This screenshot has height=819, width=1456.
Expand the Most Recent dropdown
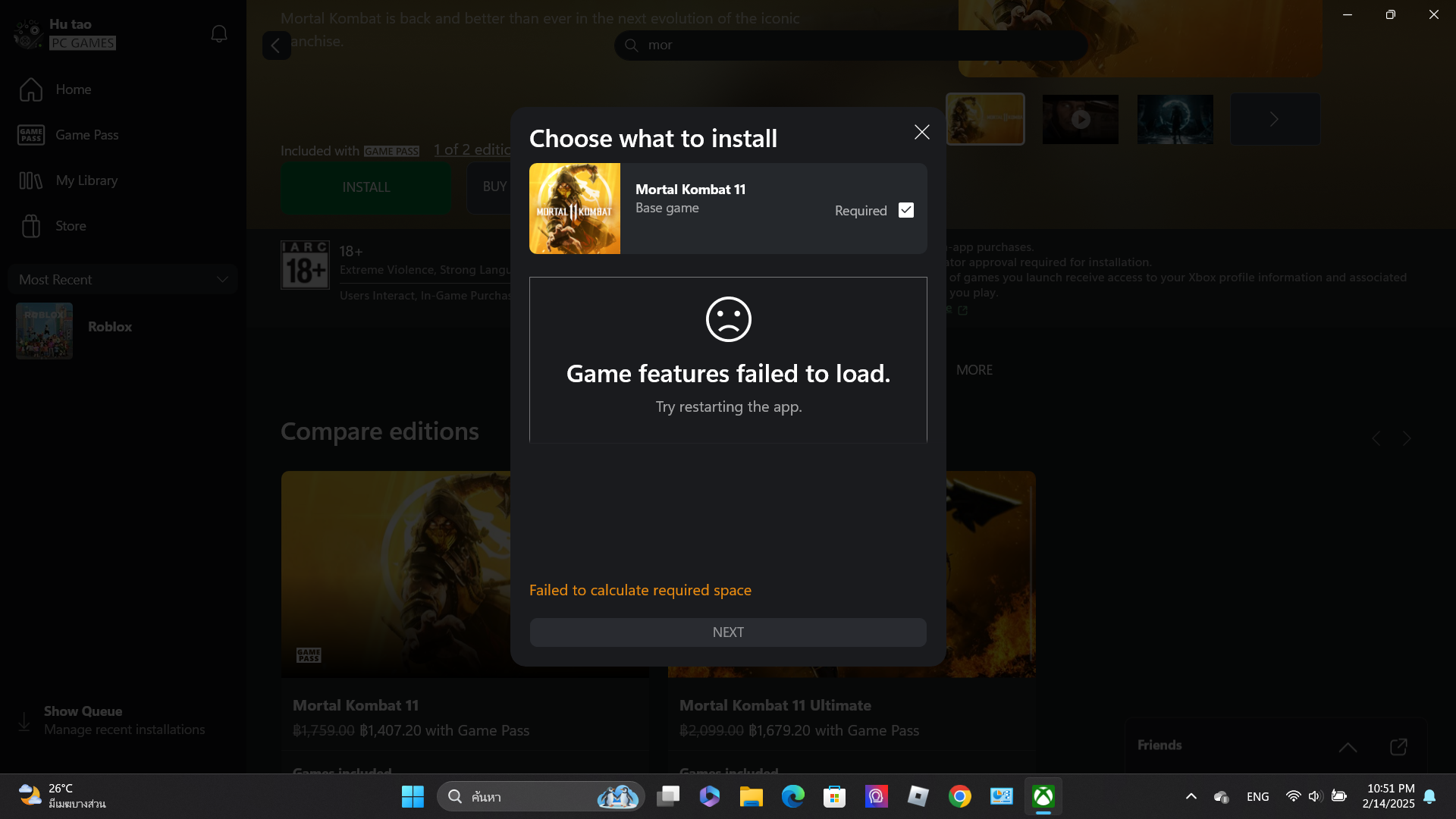pos(123,279)
